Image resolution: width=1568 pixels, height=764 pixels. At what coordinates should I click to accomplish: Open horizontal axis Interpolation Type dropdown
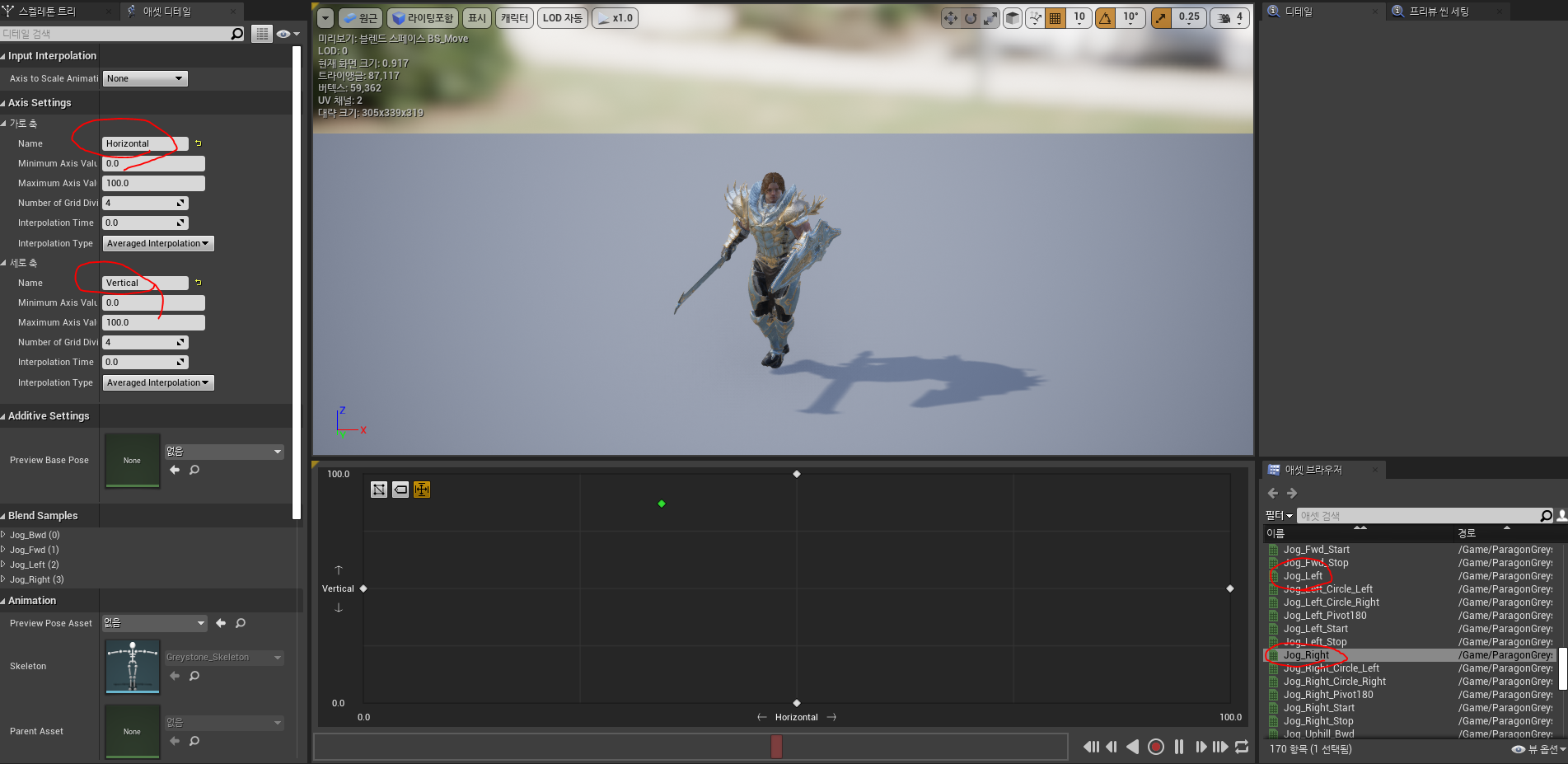(158, 243)
